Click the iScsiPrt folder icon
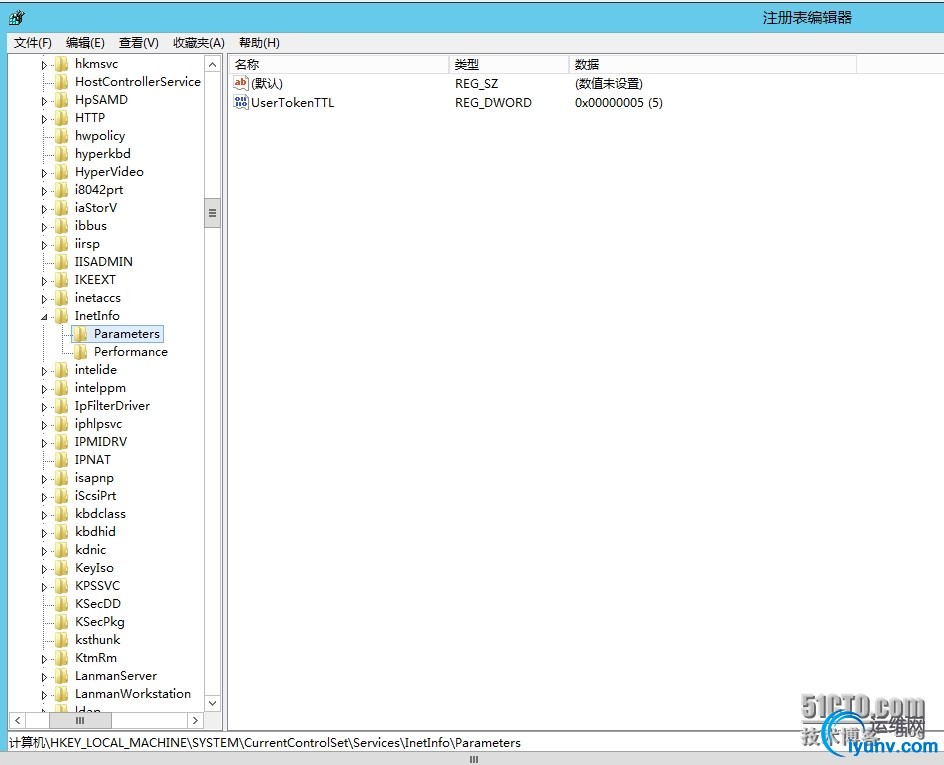944x765 pixels. [x=61, y=496]
